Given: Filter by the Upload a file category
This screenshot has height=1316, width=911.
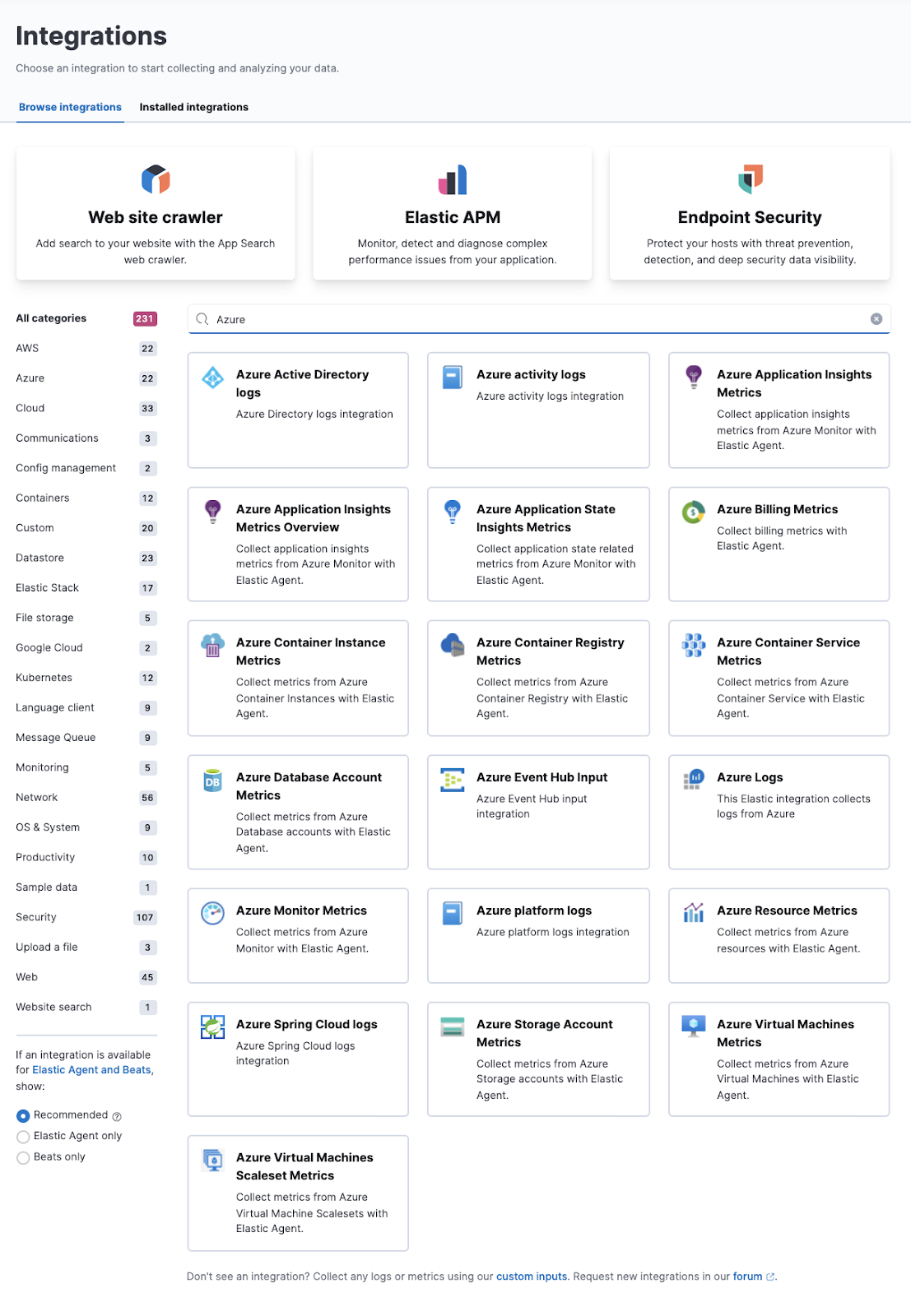Looking at the screenshot, I should point(86,948).
